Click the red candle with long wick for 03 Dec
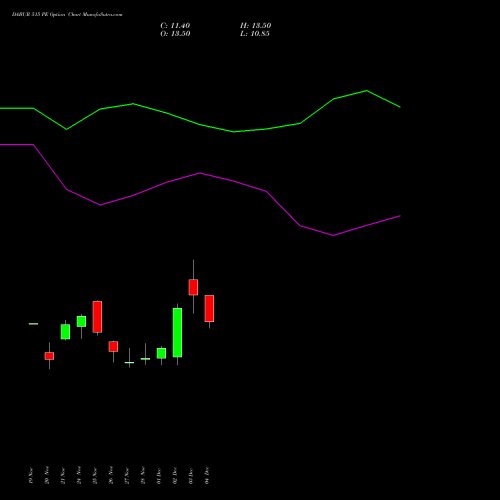This screenshot has width=500, height=500. 193,287
